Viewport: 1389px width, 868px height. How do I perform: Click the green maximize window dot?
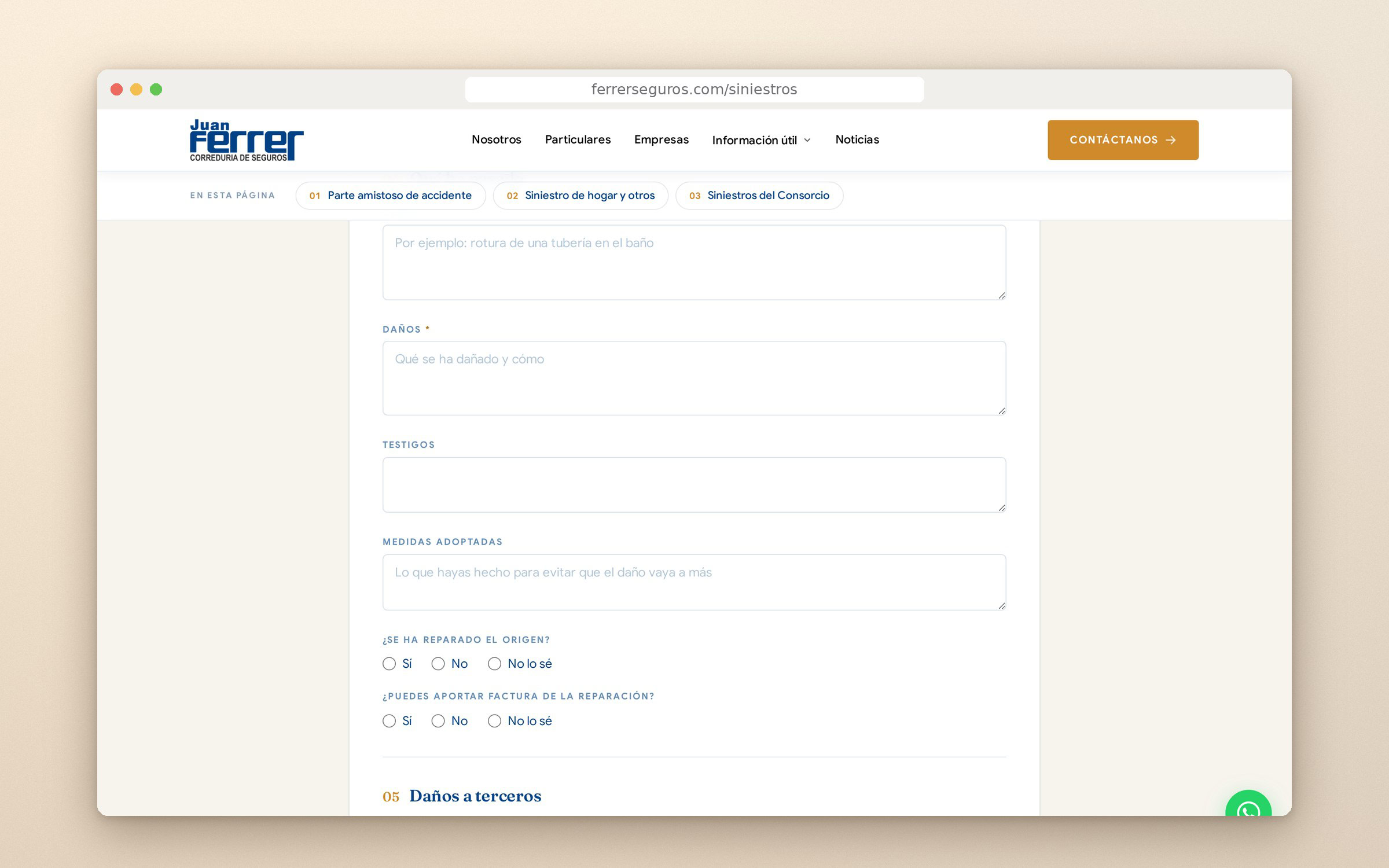click(x=156, y=89)
